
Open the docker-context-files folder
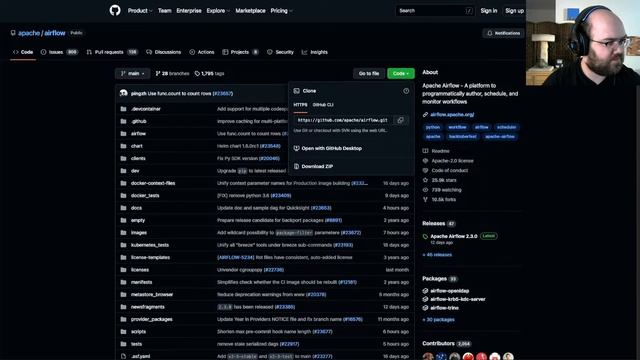(x=153, y=183)
